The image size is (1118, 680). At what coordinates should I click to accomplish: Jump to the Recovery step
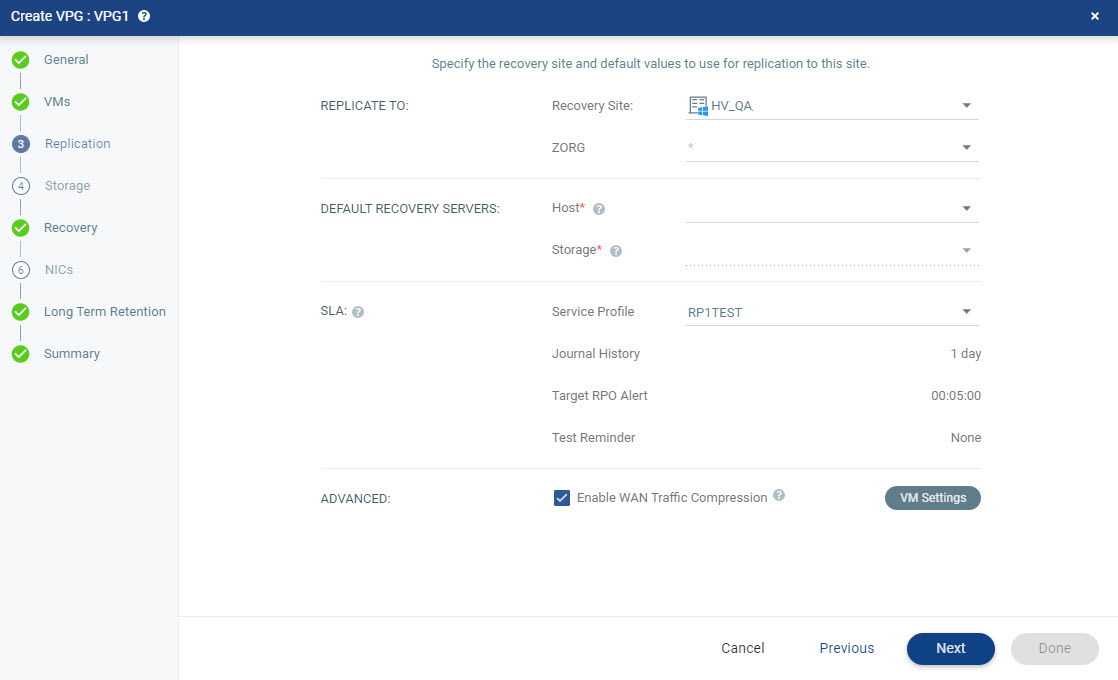[x=71, y=228]
